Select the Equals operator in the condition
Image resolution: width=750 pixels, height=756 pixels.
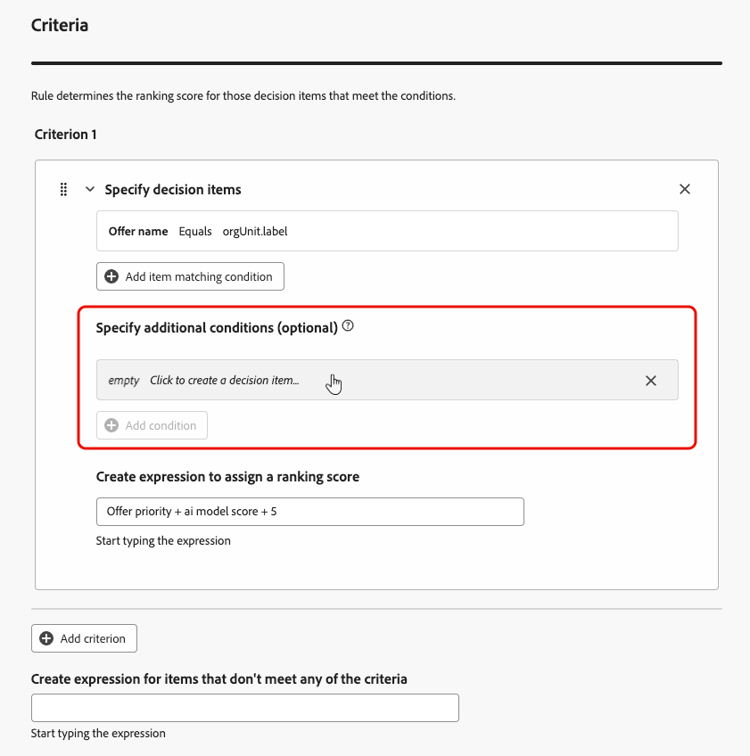[195, 231]
